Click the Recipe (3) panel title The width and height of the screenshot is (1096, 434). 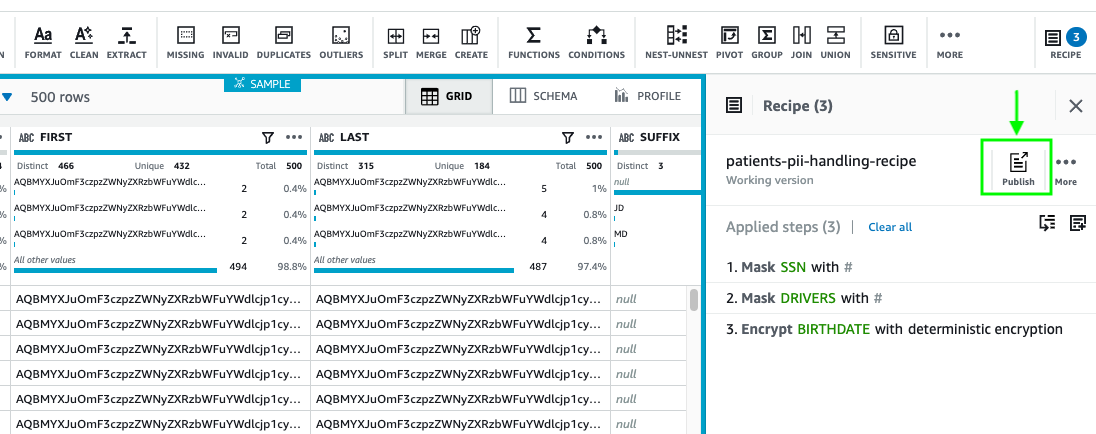click(x=798, y=106)
